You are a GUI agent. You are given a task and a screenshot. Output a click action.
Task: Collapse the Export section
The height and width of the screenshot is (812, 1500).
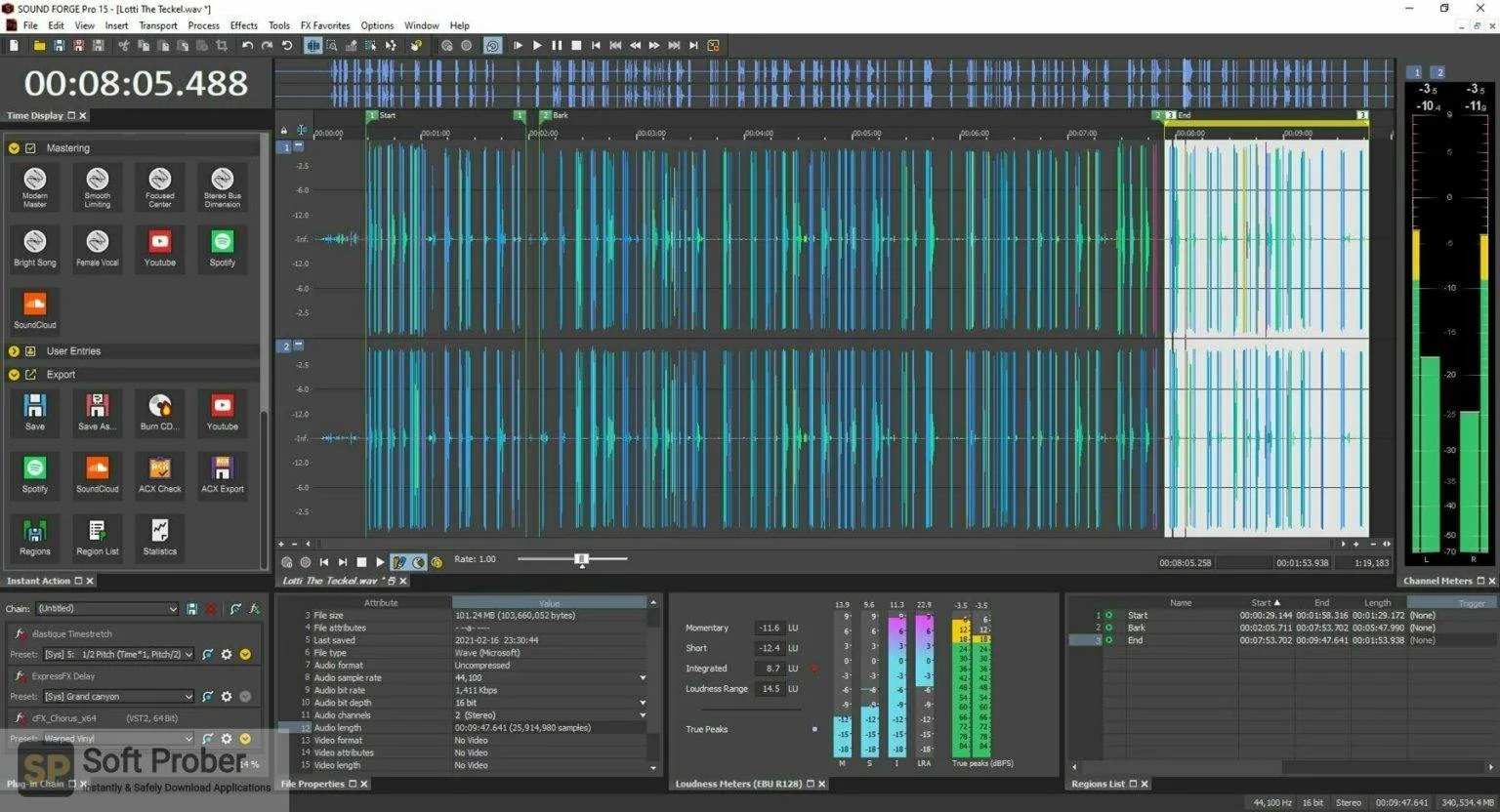pyautogui.click(x=14, y=375)
